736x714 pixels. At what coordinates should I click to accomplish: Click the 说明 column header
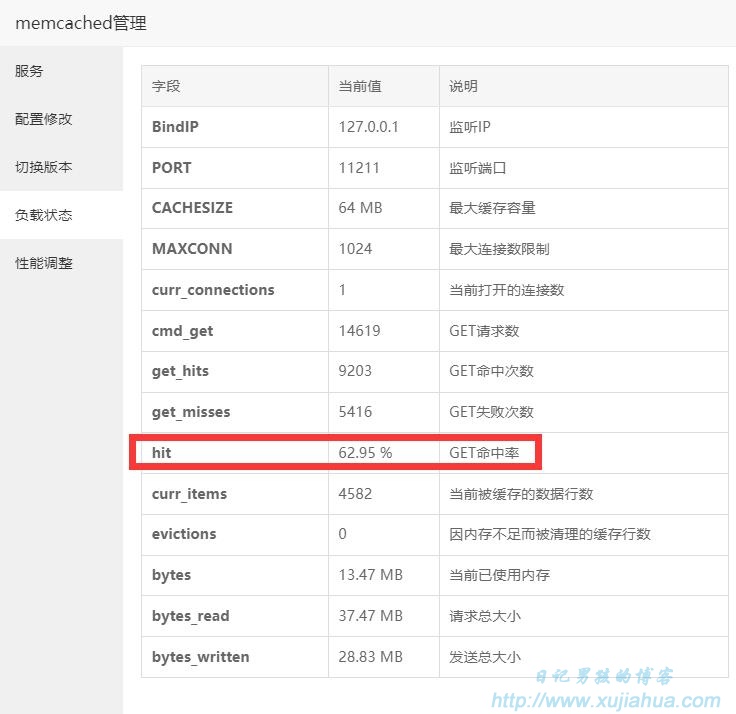pos(463,86)
